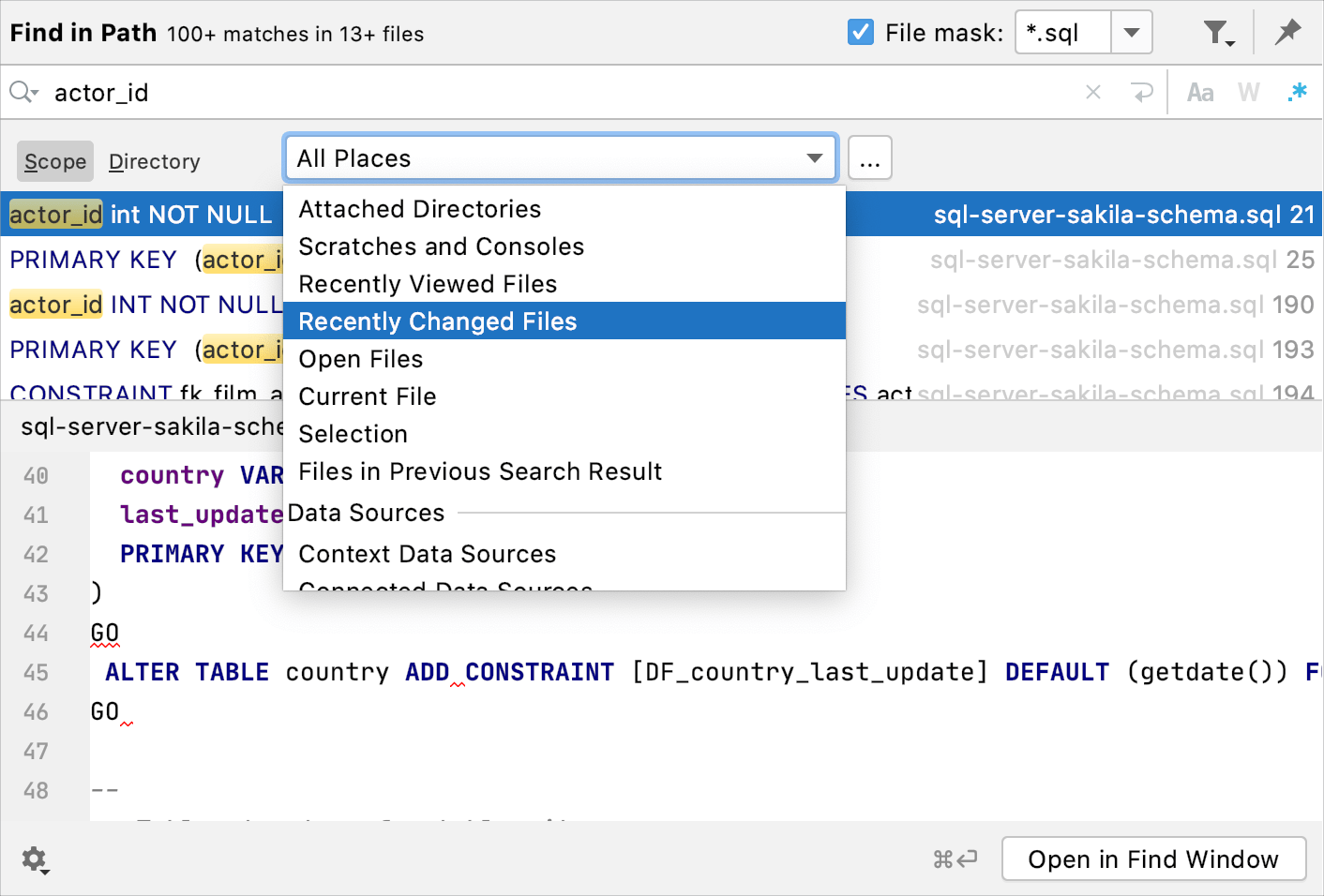Viewport: 1324px width, 896px height.
Task: Pin the Find in Path window
Action: [x=1288, y=33]
